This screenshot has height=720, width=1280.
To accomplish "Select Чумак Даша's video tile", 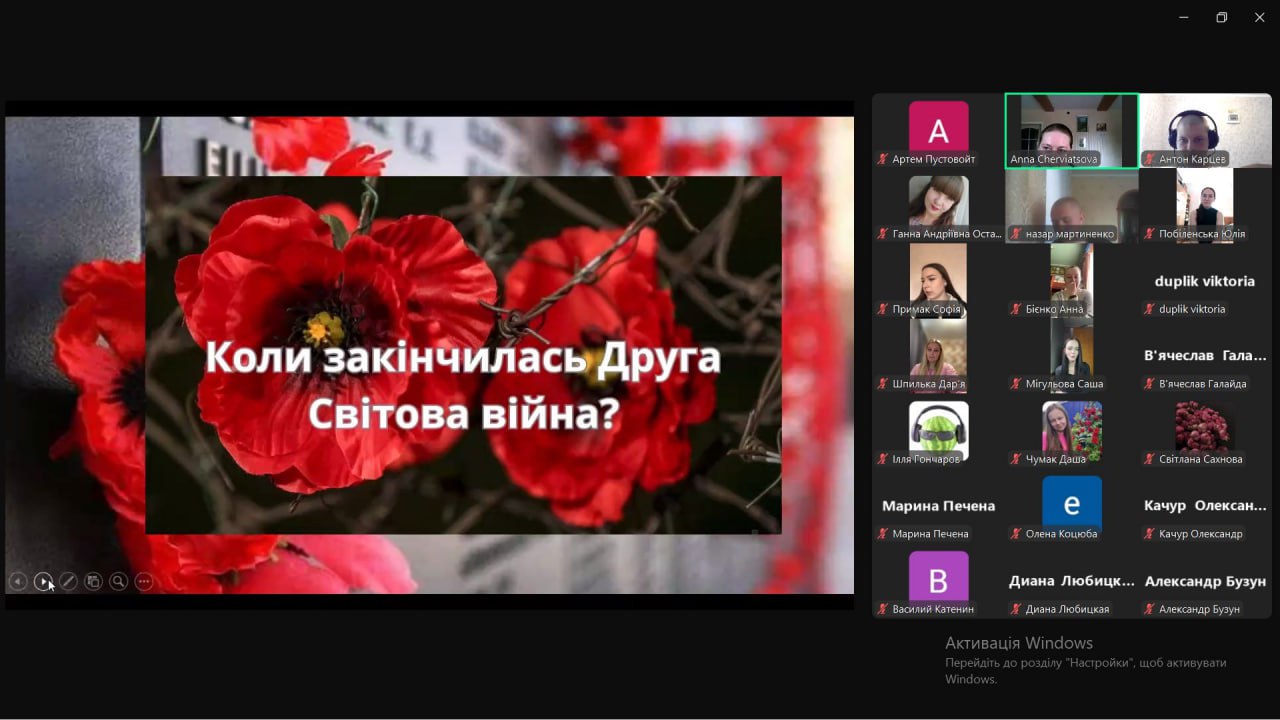I will point(1071,428).
